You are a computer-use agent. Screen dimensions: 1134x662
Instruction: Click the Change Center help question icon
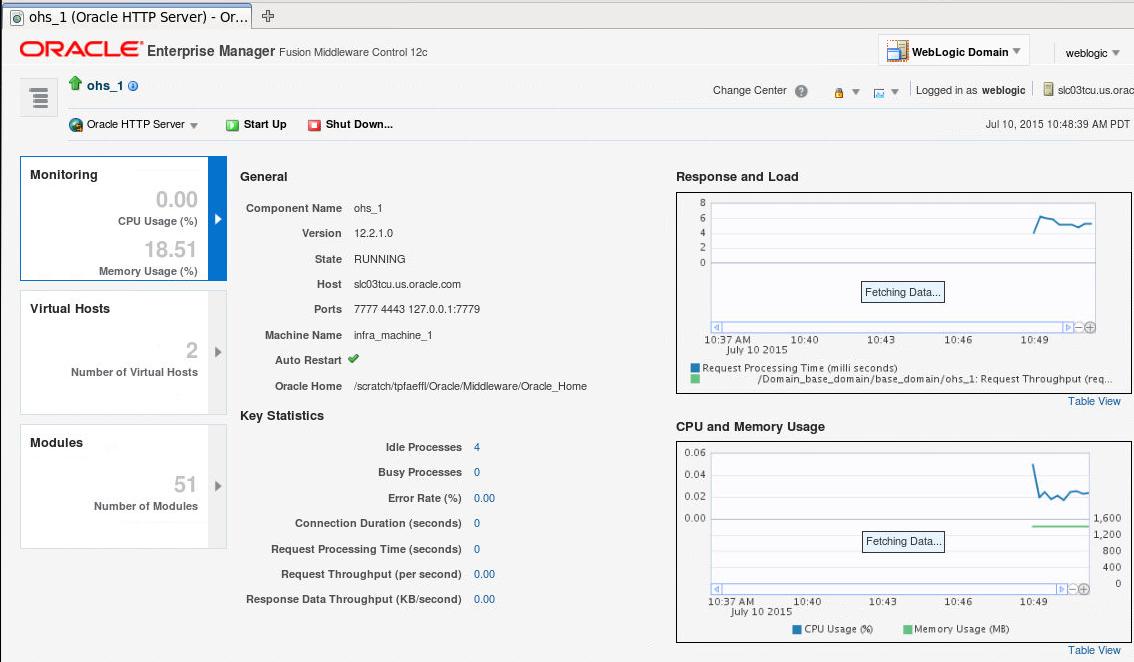[x=801, y=91]
